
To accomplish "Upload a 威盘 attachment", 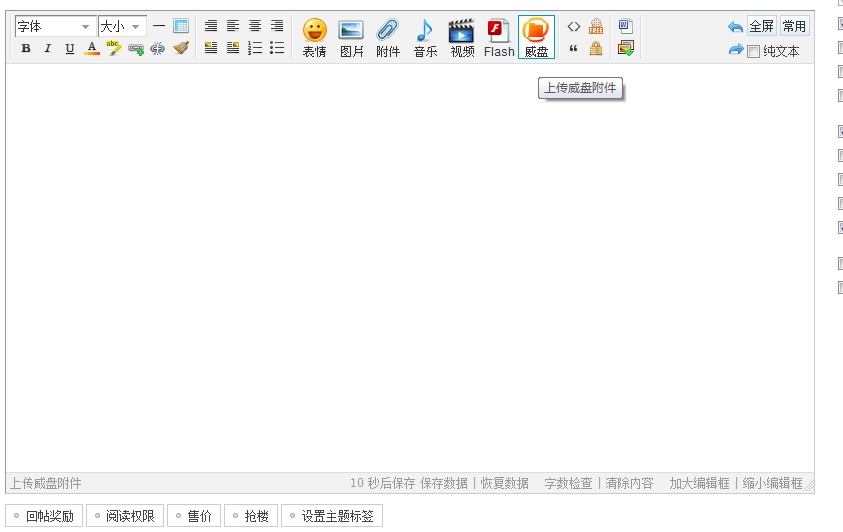I will 536,37.
